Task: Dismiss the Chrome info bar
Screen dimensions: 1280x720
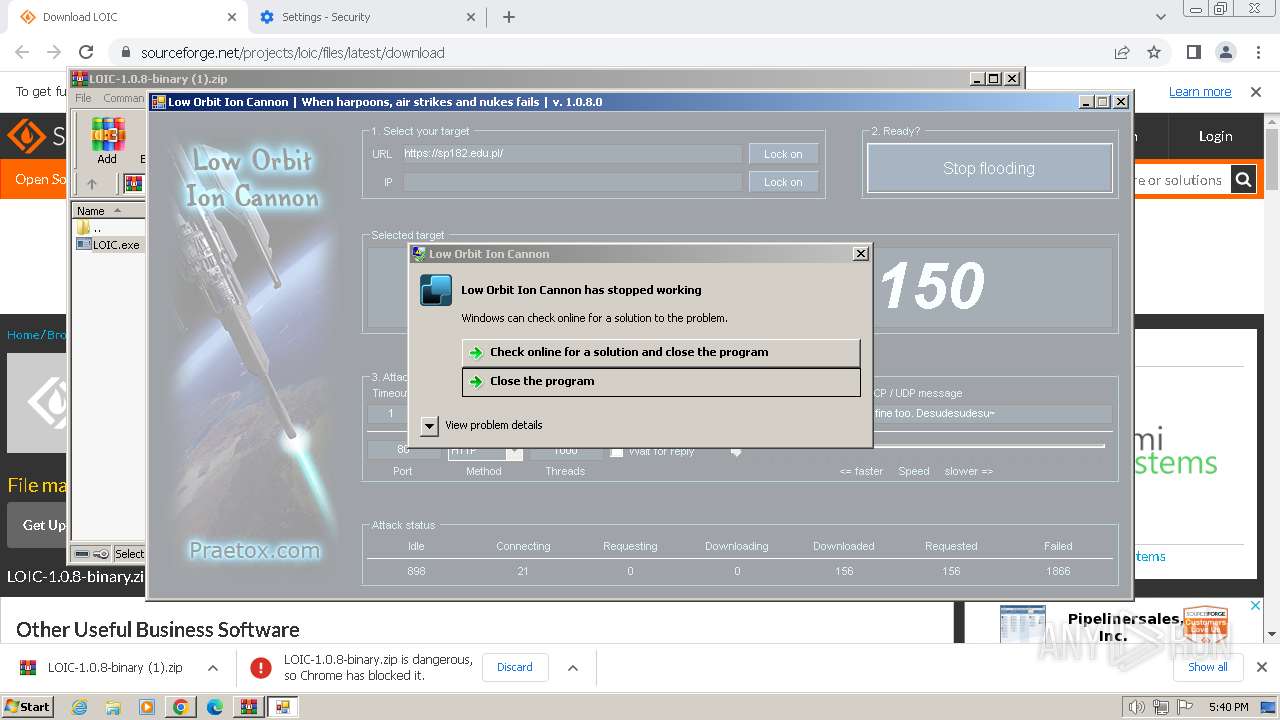Action: click(x=1256, y=91)
